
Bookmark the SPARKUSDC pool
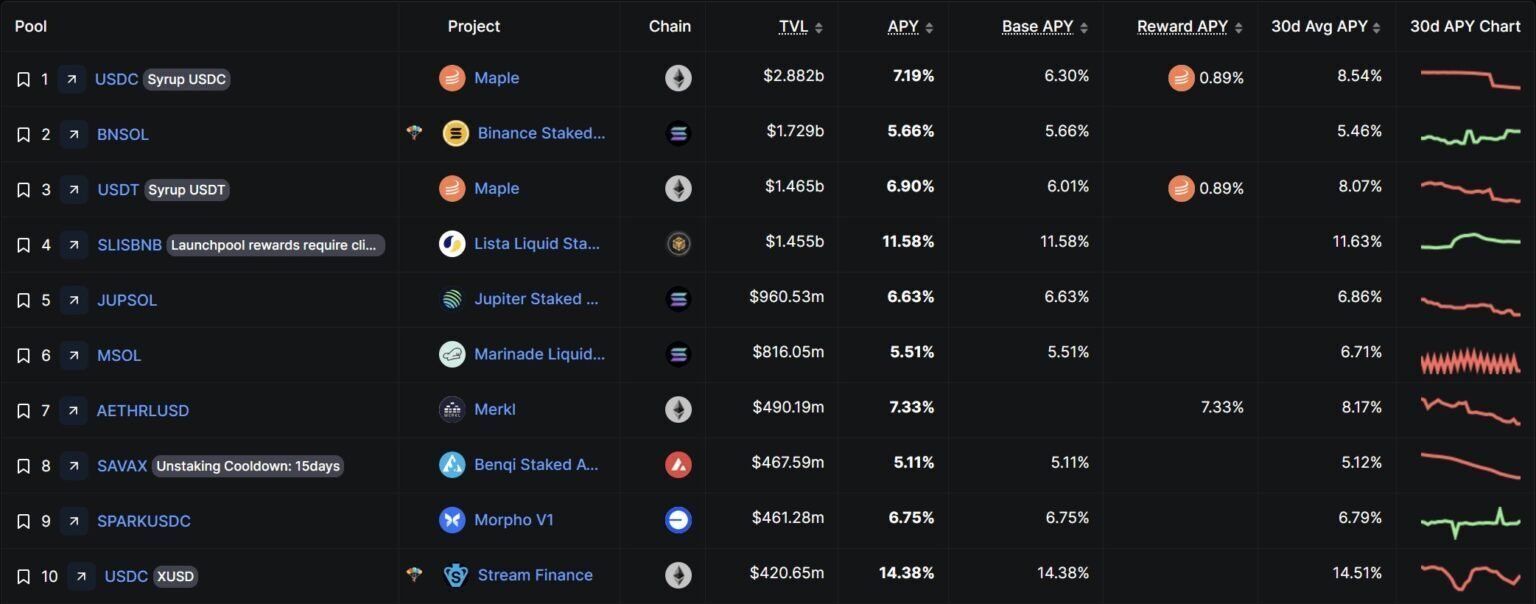tap(23, 521)
